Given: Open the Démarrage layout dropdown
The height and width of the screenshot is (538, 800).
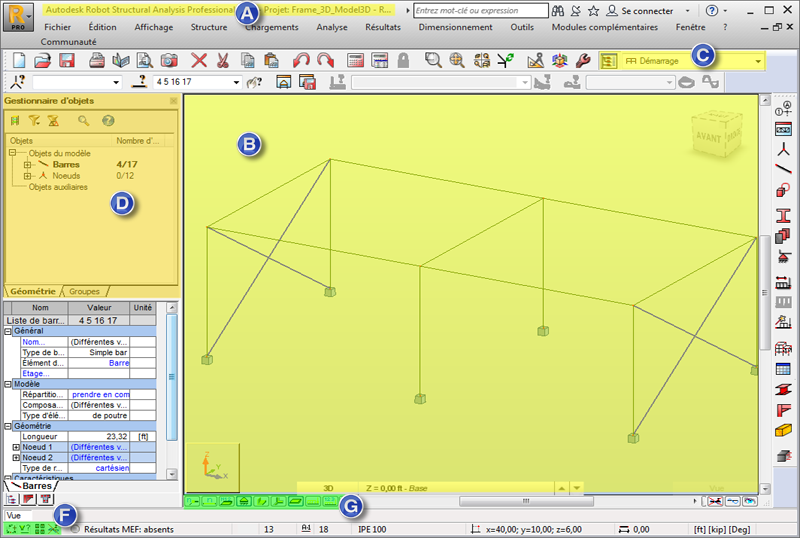Looking at the screenshot, I should coord(758,61).
